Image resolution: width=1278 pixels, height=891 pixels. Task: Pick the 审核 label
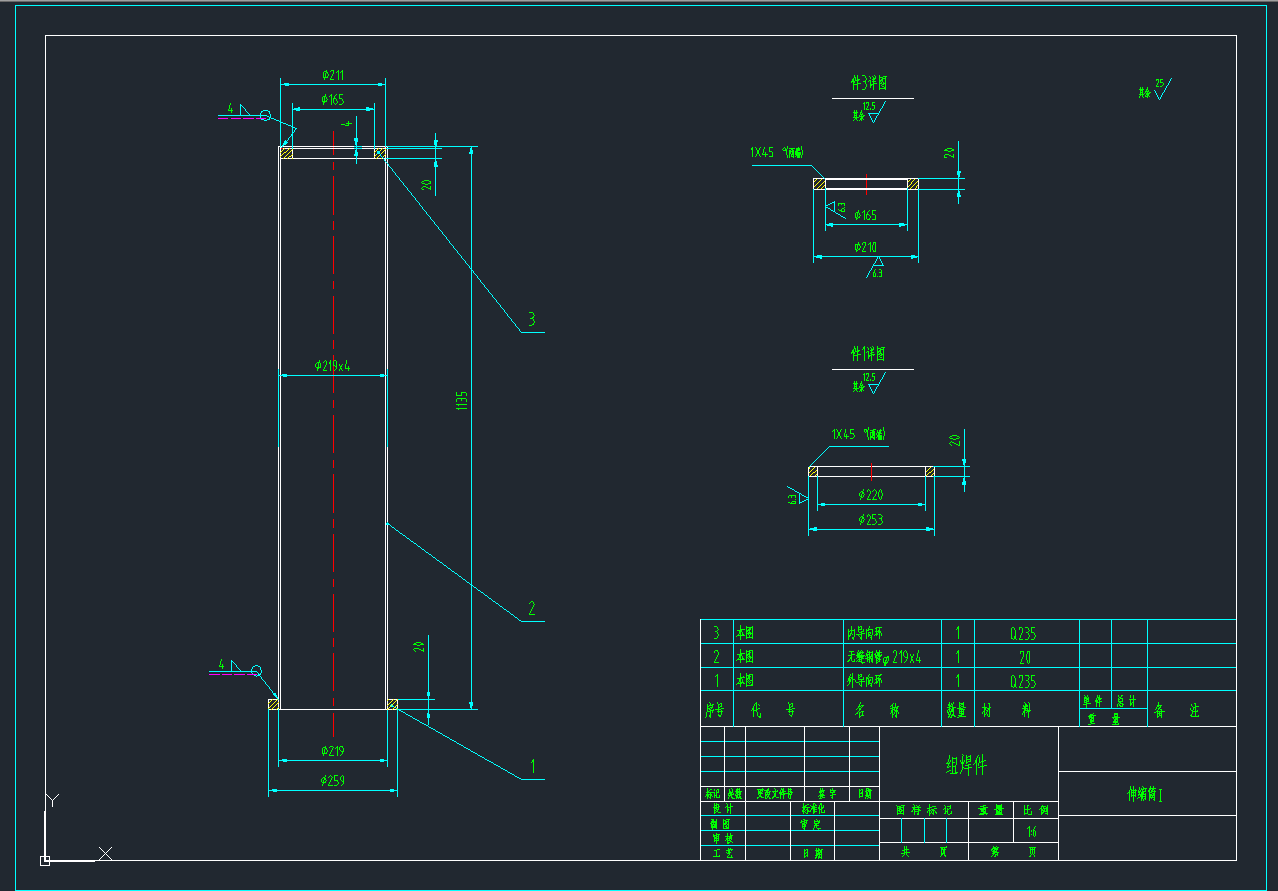722,839
